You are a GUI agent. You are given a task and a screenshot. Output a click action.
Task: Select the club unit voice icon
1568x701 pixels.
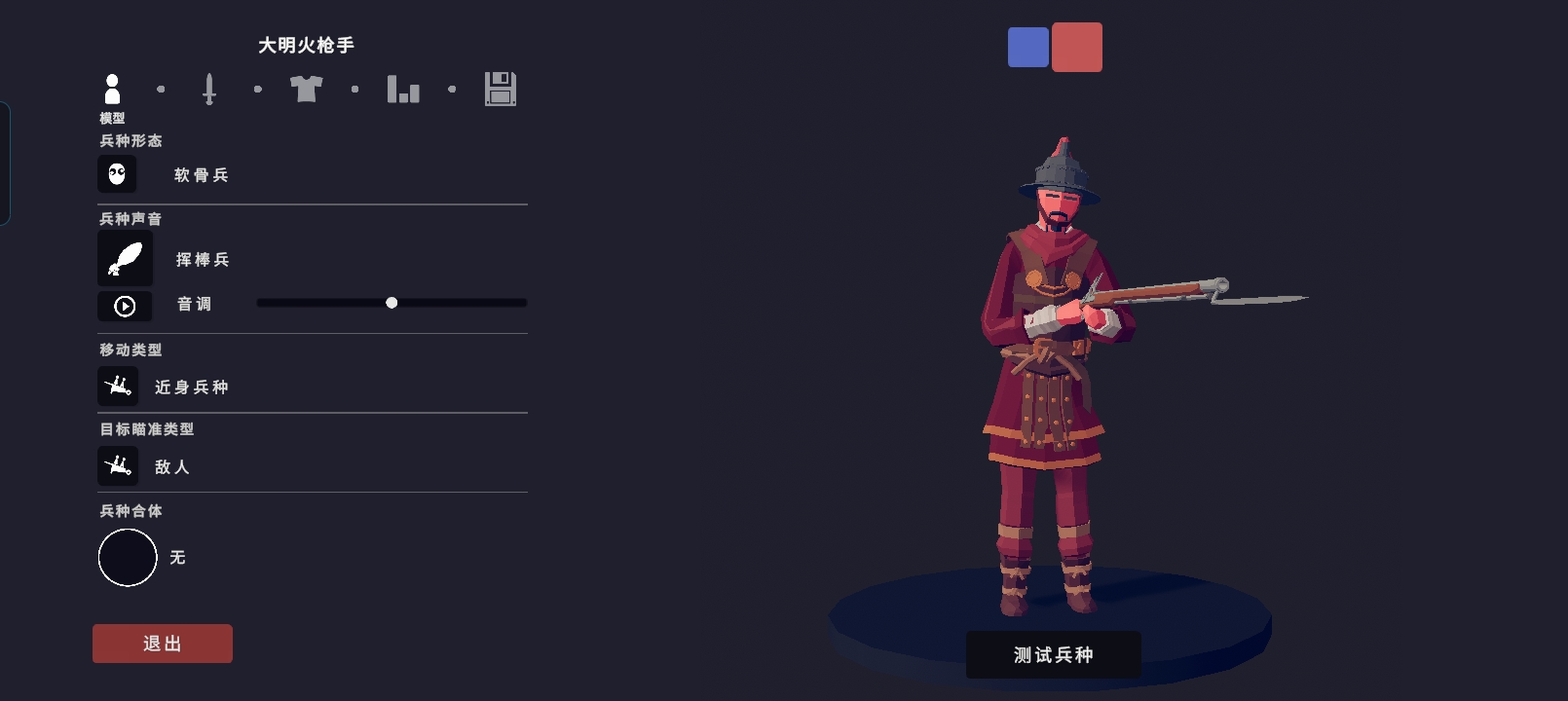pyautogui.click(x=125, y=259)
